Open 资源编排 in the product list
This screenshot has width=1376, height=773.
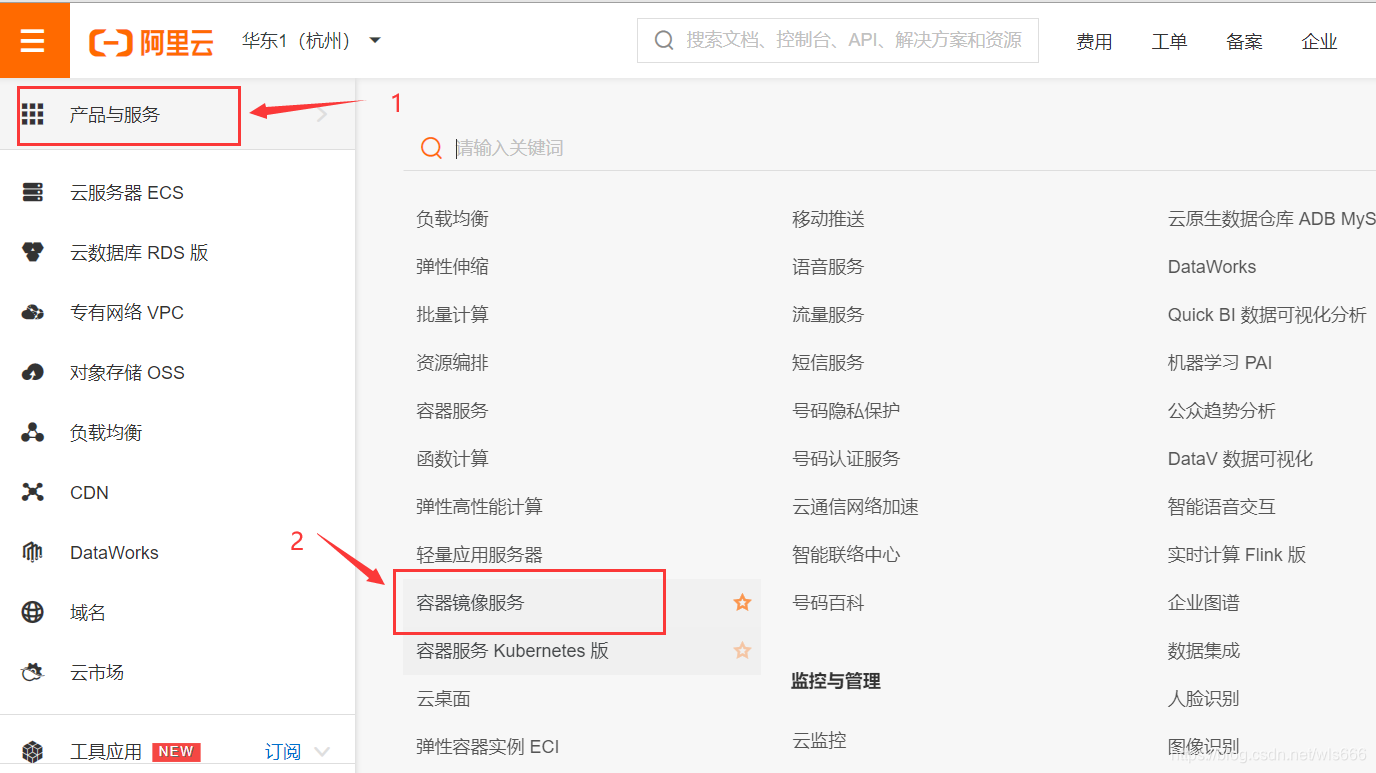(452, 363)
